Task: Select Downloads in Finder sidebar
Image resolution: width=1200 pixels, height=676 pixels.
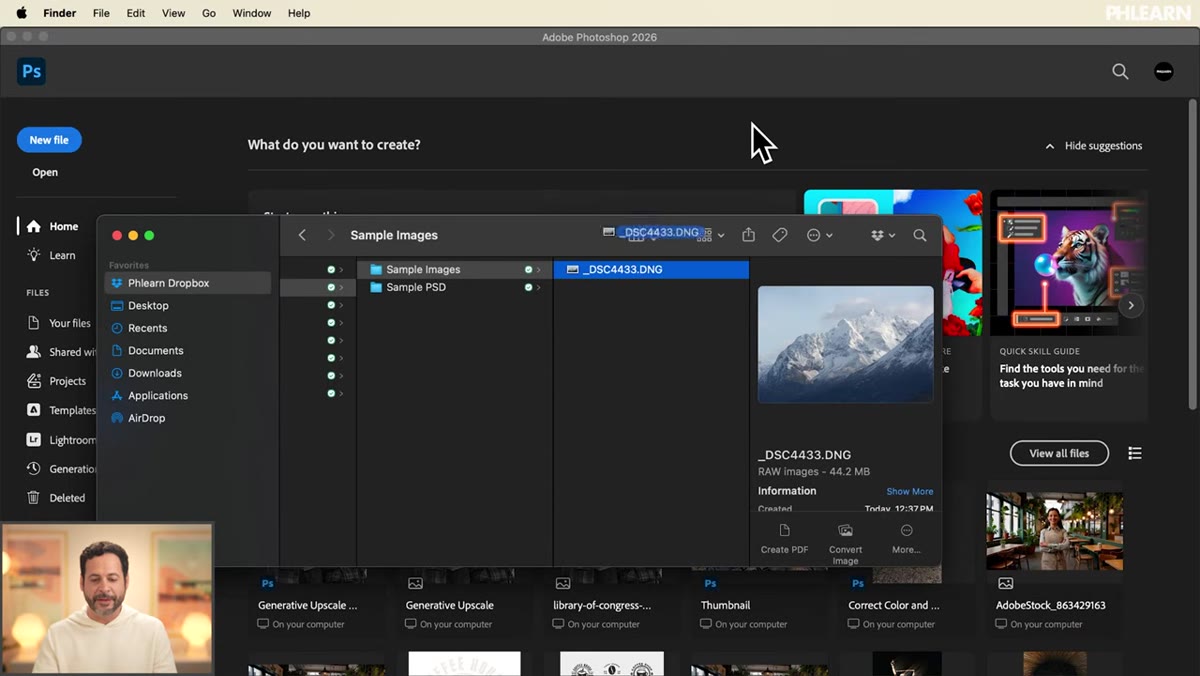Action: 187,373
